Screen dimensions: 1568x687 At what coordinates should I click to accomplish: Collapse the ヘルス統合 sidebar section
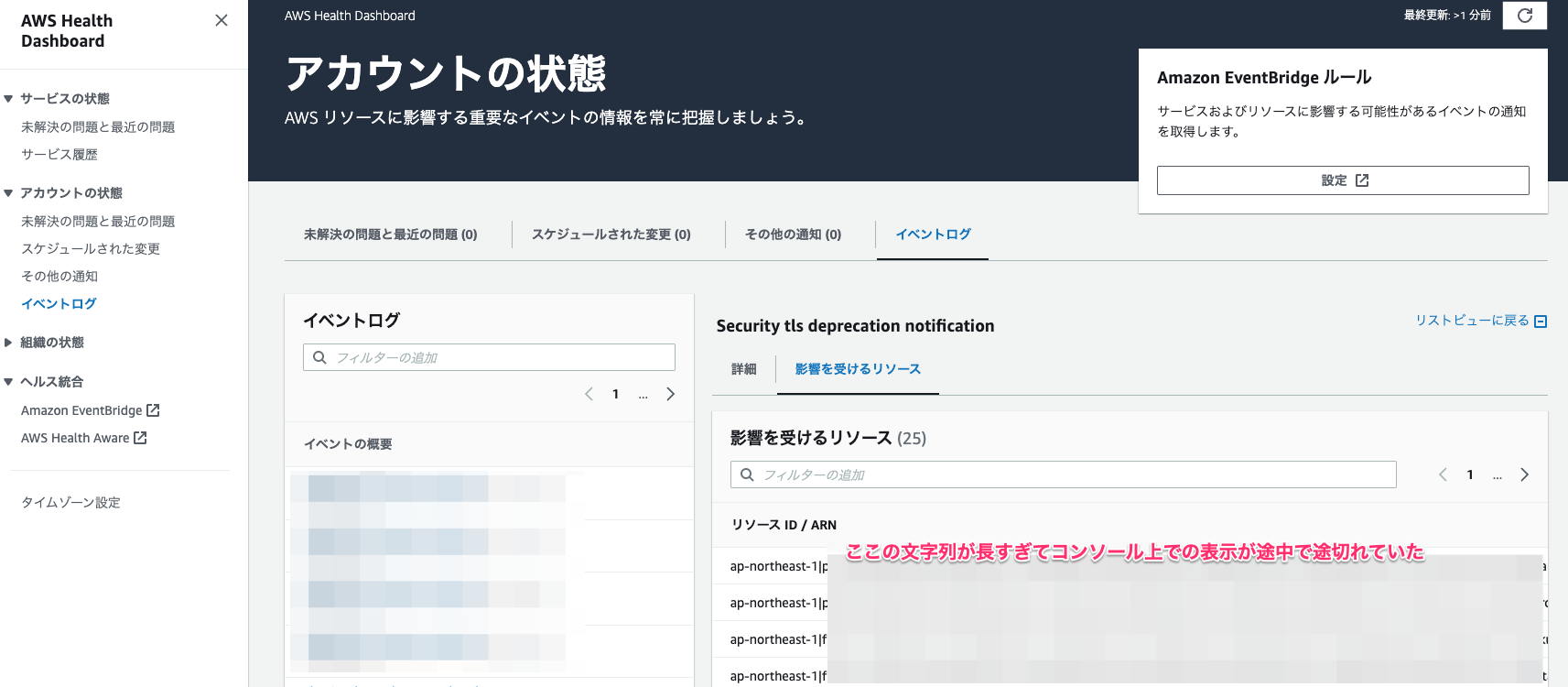click(8, 382)
